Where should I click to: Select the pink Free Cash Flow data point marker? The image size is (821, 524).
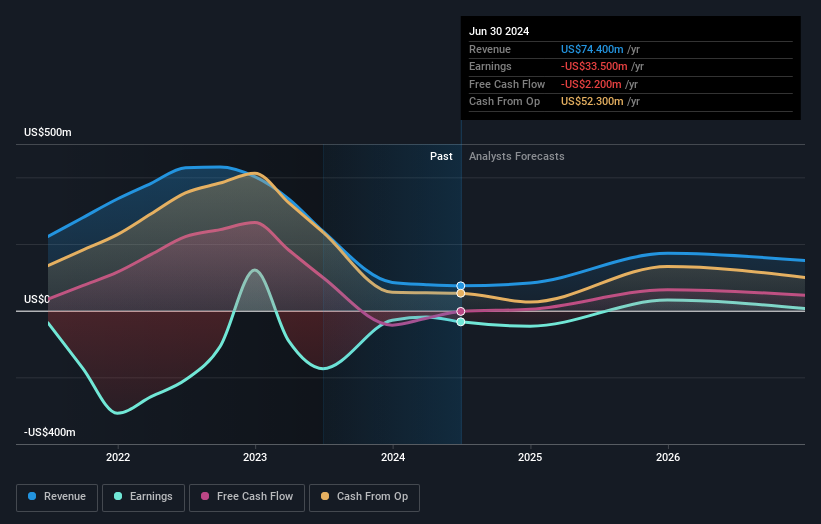[x=461, y=311]
